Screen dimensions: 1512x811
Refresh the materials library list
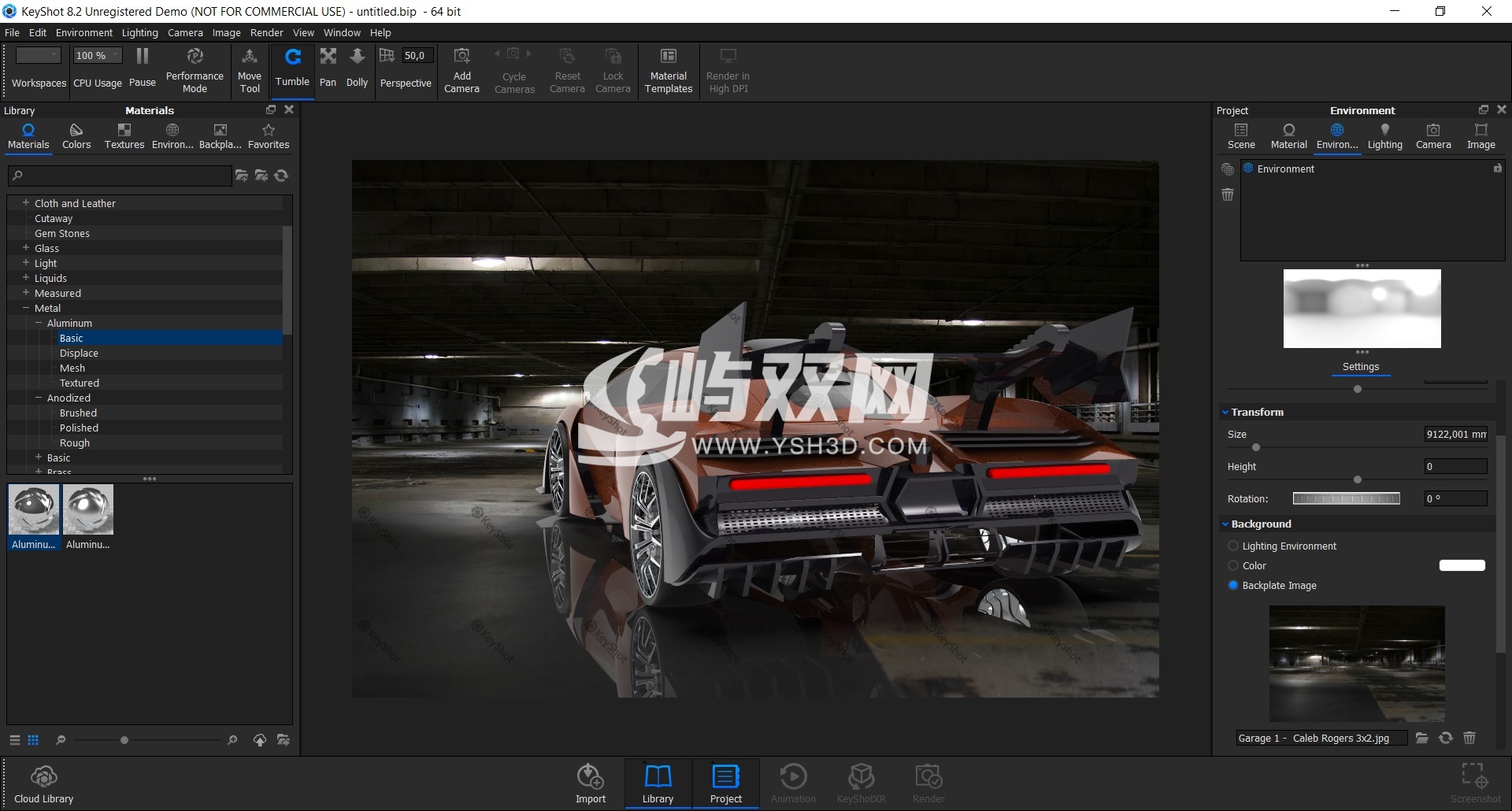pos(282,176)
